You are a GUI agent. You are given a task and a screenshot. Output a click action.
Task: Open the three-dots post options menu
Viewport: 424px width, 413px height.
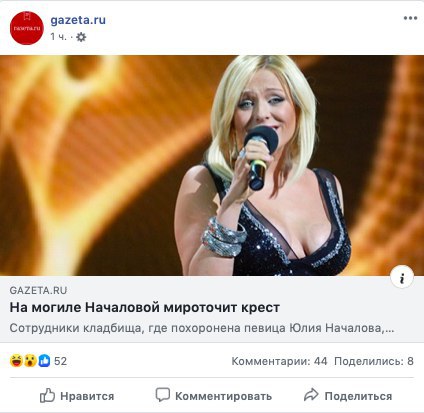[410, 18]
